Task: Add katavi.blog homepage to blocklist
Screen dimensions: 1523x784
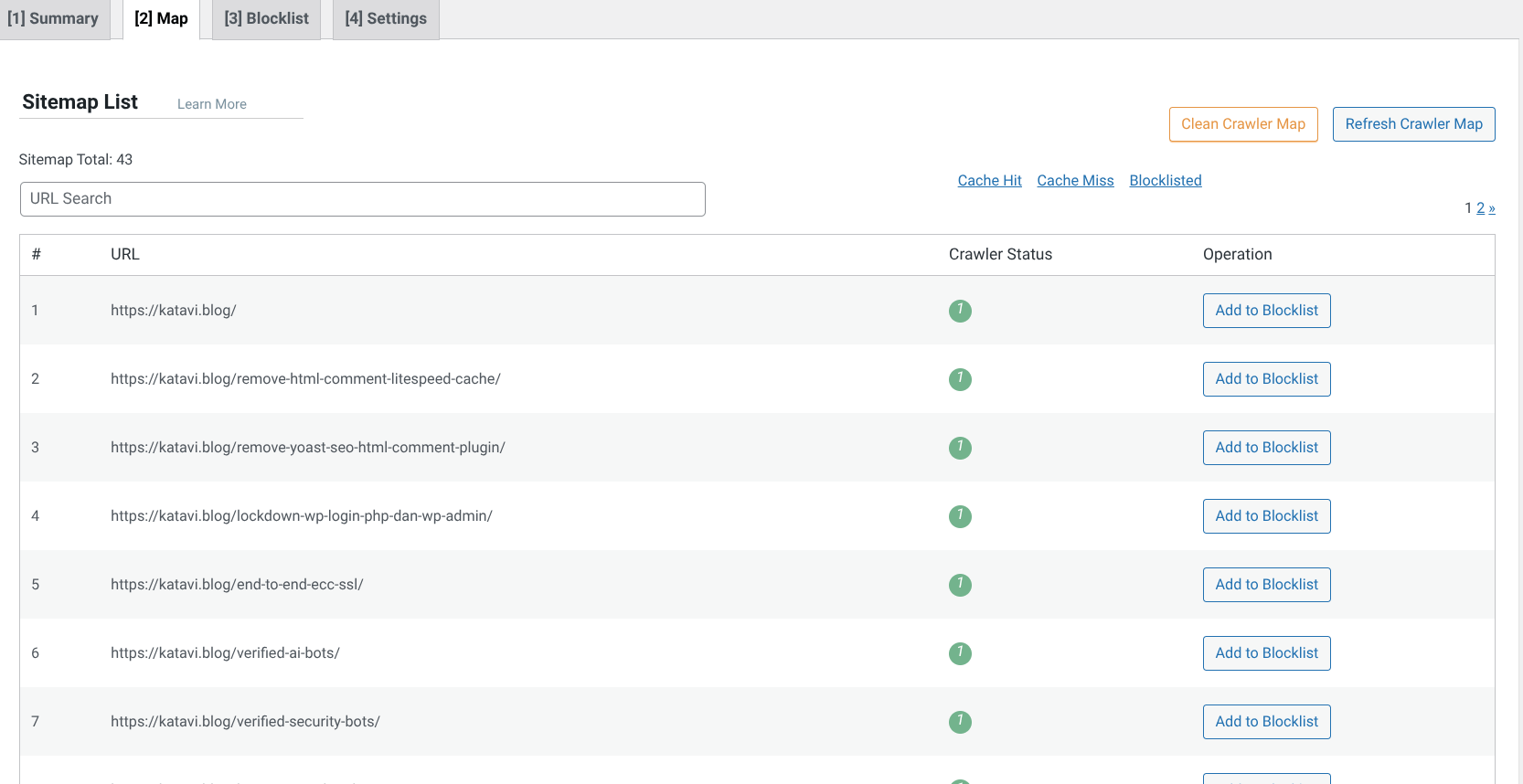Action: (1266, 311)
